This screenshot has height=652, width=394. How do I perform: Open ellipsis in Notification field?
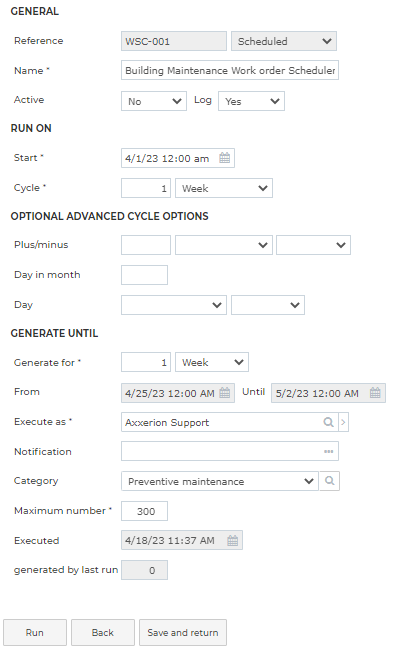pyautogui.click(x=328, y=451)
